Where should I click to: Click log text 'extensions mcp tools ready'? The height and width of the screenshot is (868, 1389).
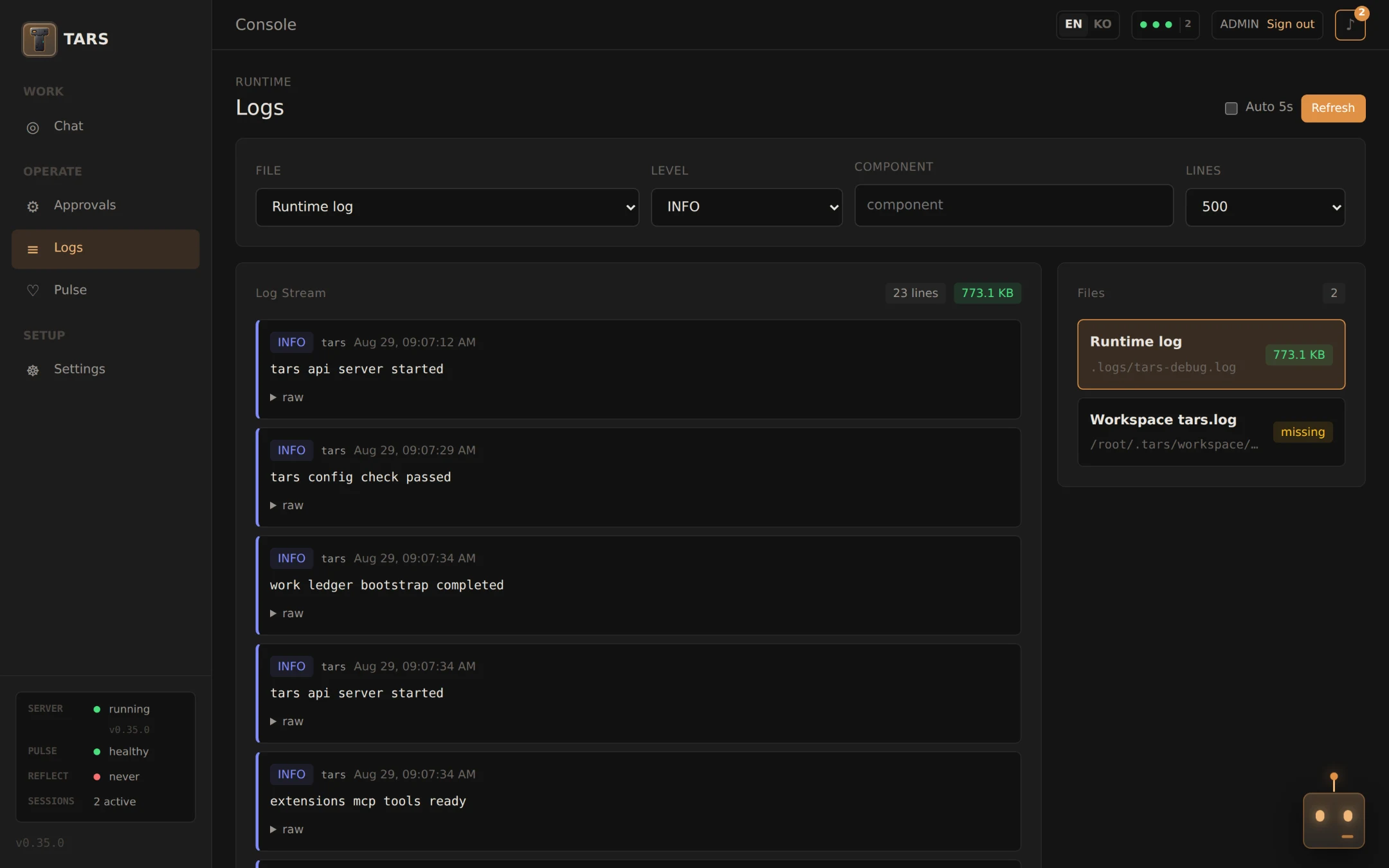pos(368,801)
